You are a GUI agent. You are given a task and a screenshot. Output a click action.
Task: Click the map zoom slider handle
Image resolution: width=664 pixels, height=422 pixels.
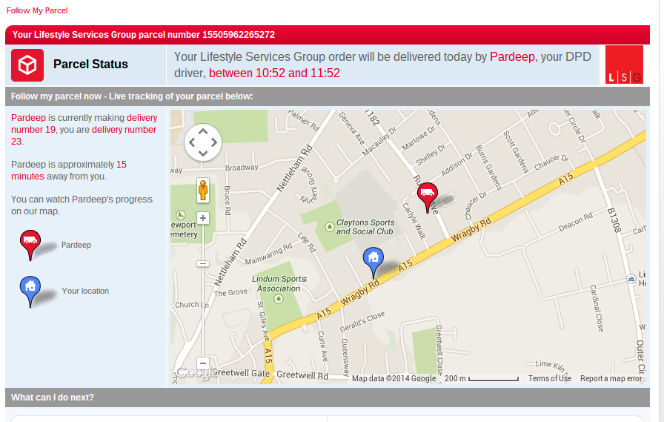203,264
